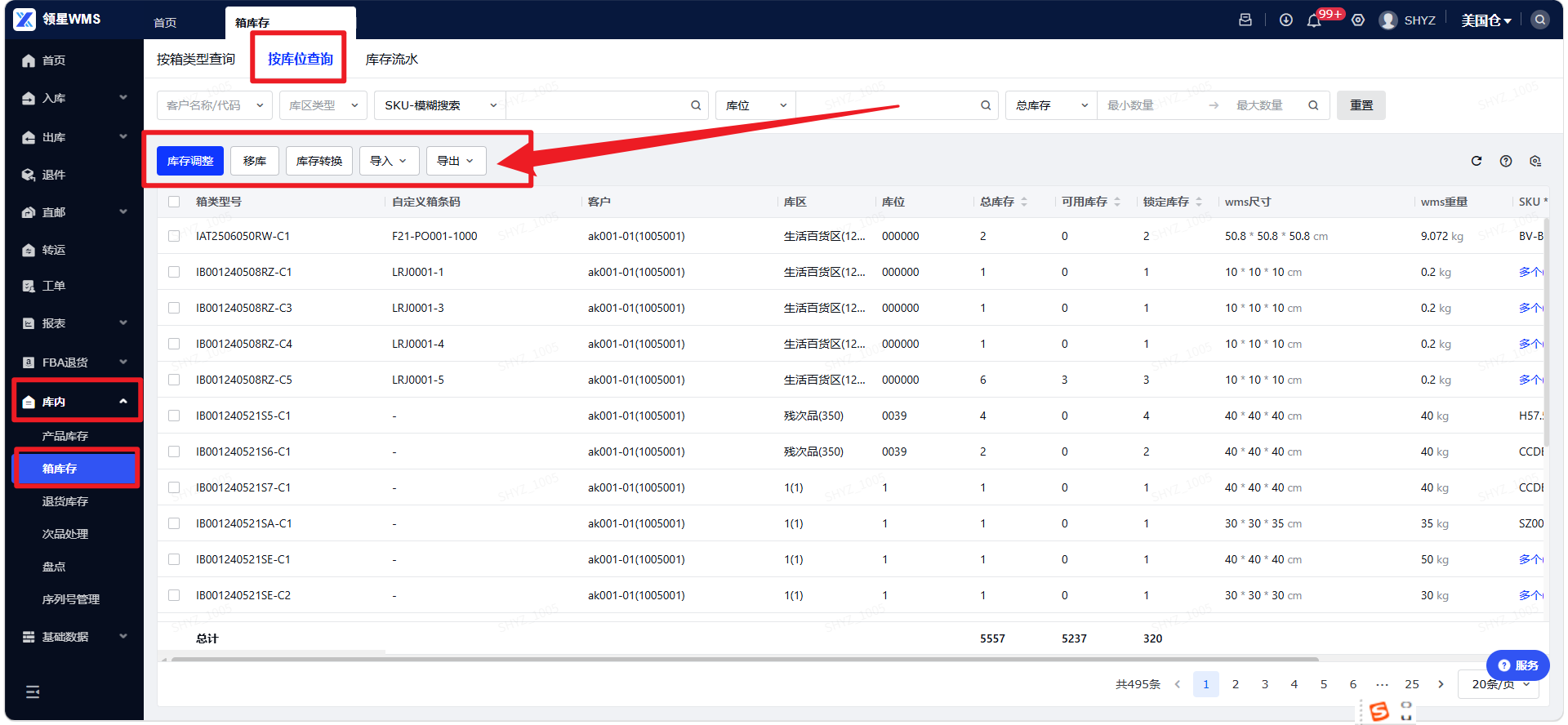
Task: Toggle the select-all header checkbox
Action: [x=174, y=202]
